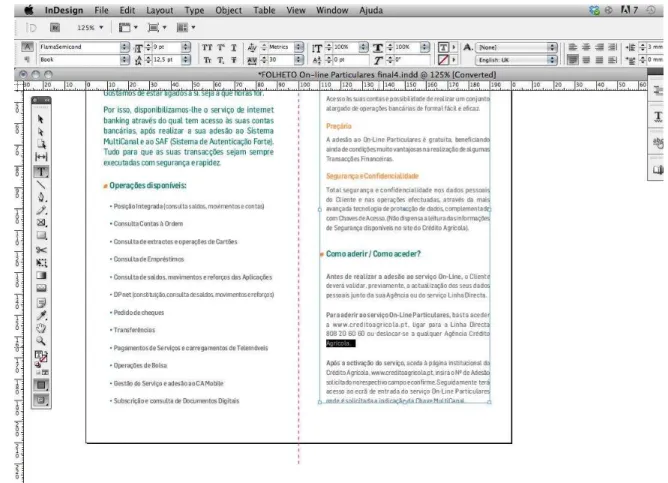Screen dimensions: 668x483
Task: Open the Apple menu
Action: tap(29, 10)
